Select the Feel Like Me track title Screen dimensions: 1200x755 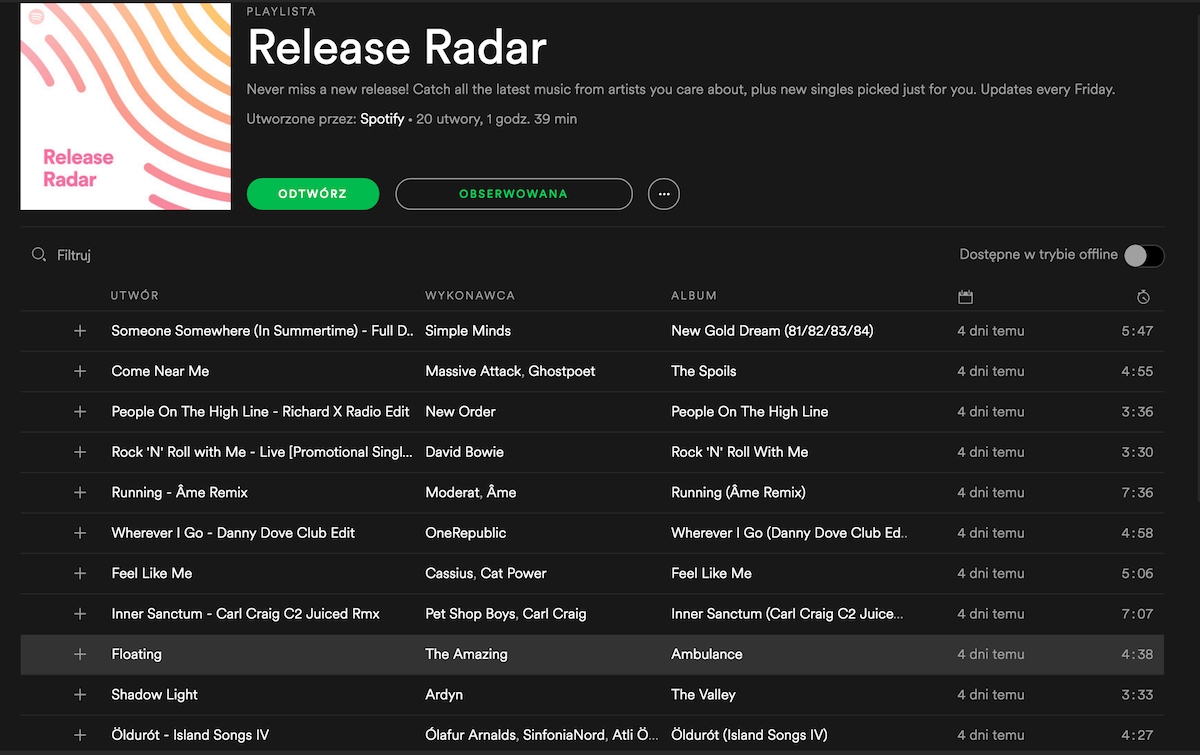[x=152, y=573]
